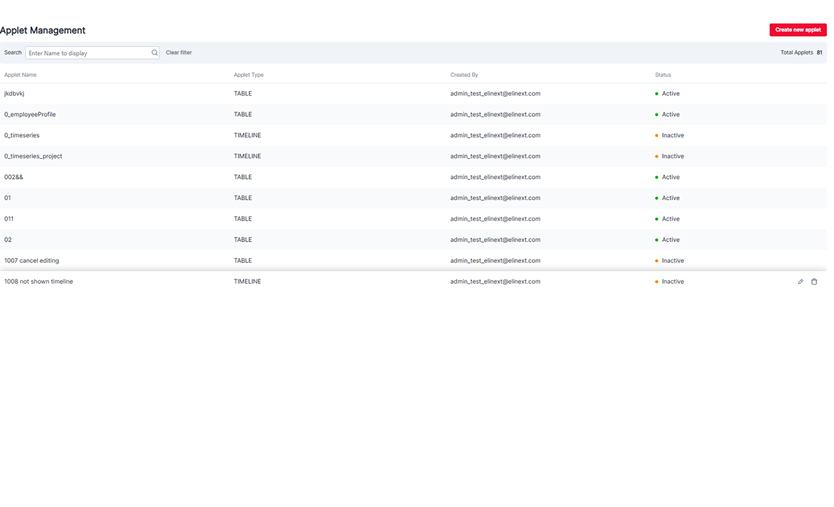Image resolution: width=834 pixels, height=507 pixels.
Task: Open the 0_employeeProfile applet
Action: point(30,115)
